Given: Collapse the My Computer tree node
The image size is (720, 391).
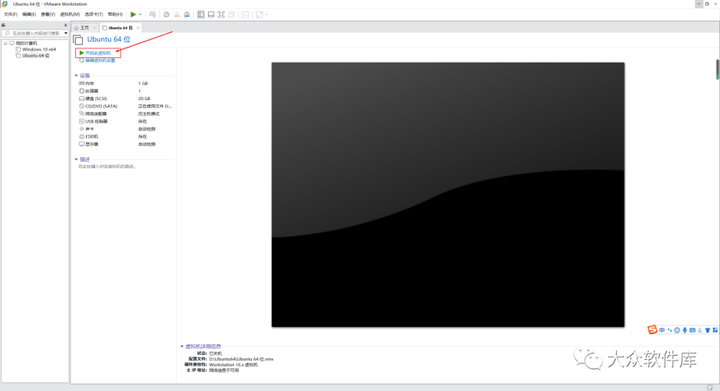Looking at the screenshot, I should click(6, 43).
